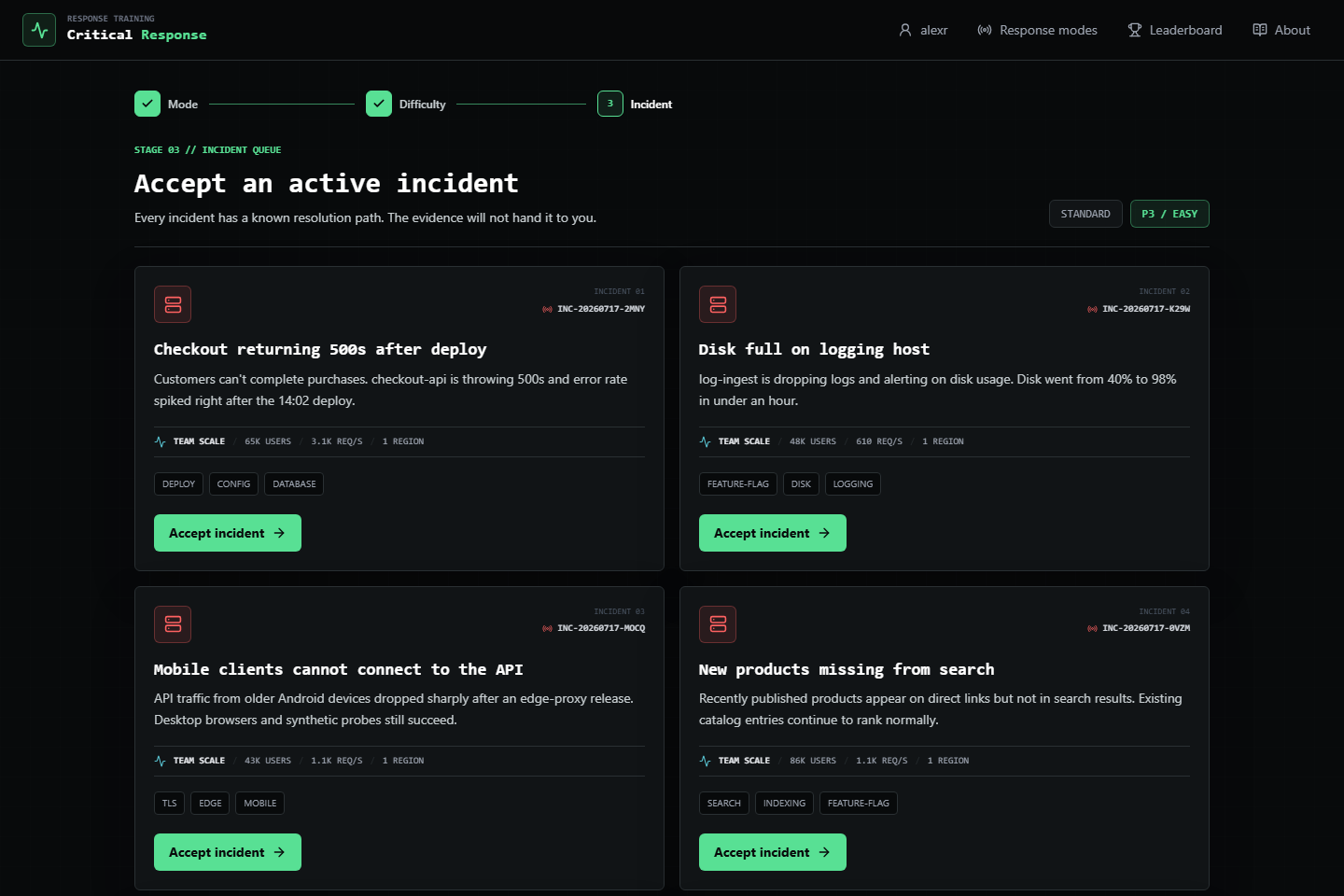Click the server icon on Mobile clients card

click(173, 624)
